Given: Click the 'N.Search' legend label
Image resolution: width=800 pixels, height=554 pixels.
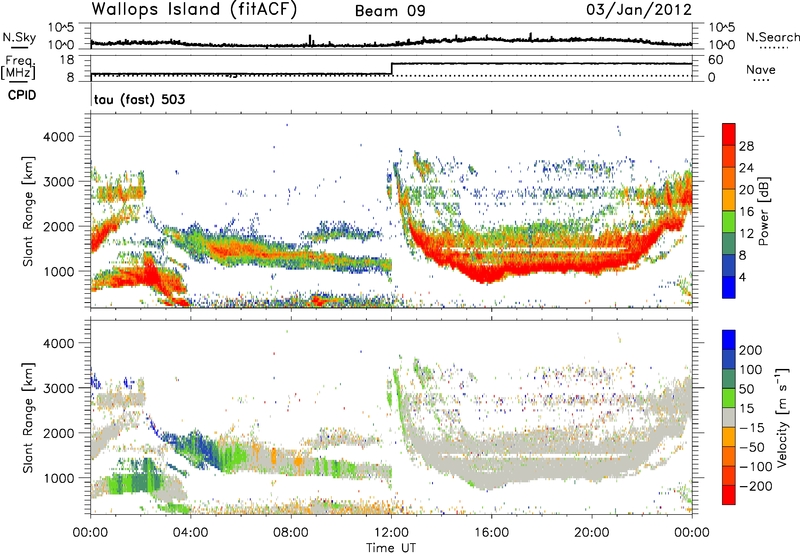Looking at the screenshot, I should (x=772, y=37).
